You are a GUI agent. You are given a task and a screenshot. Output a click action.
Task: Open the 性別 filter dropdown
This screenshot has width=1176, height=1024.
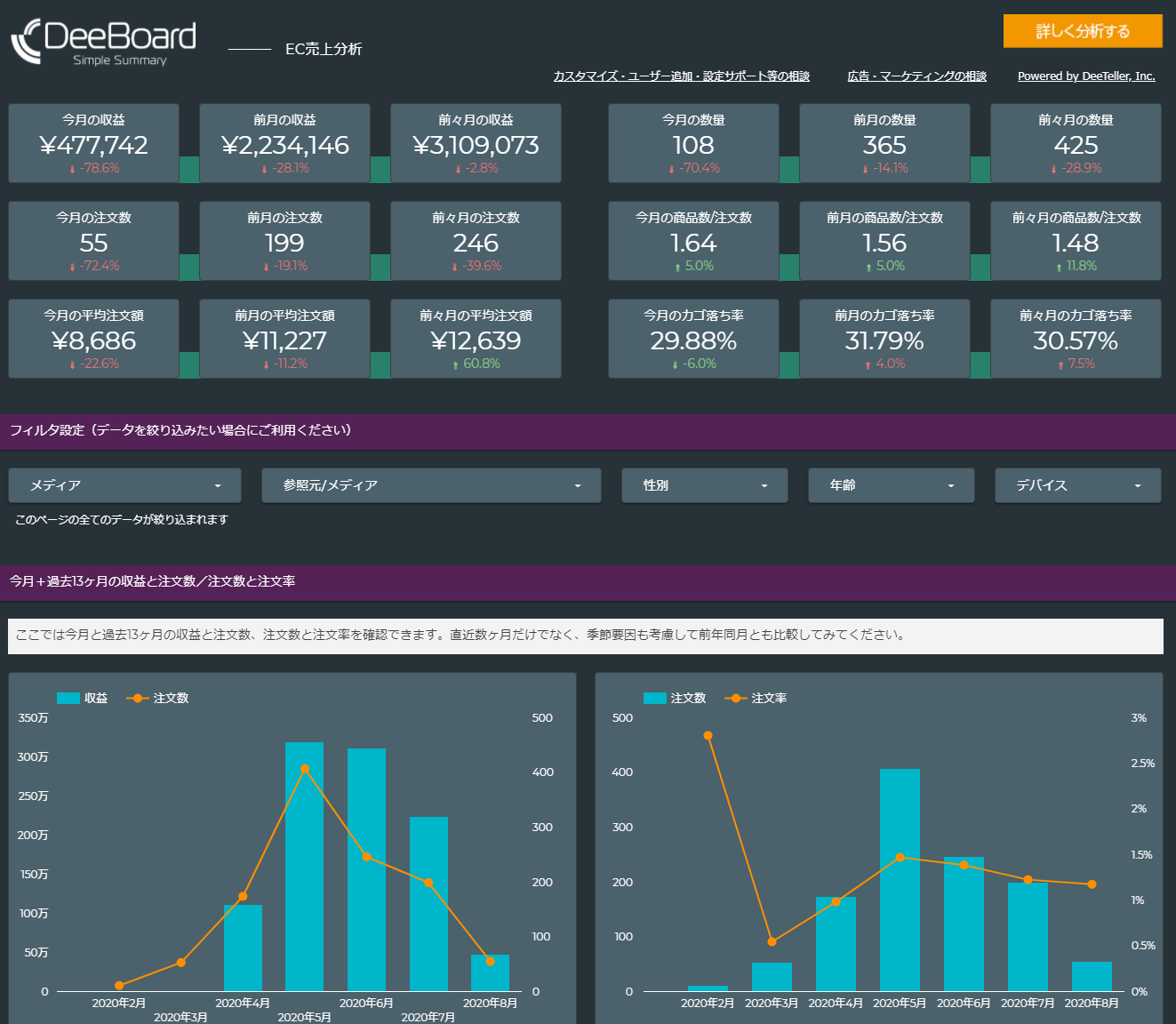[x=704, y=485]
